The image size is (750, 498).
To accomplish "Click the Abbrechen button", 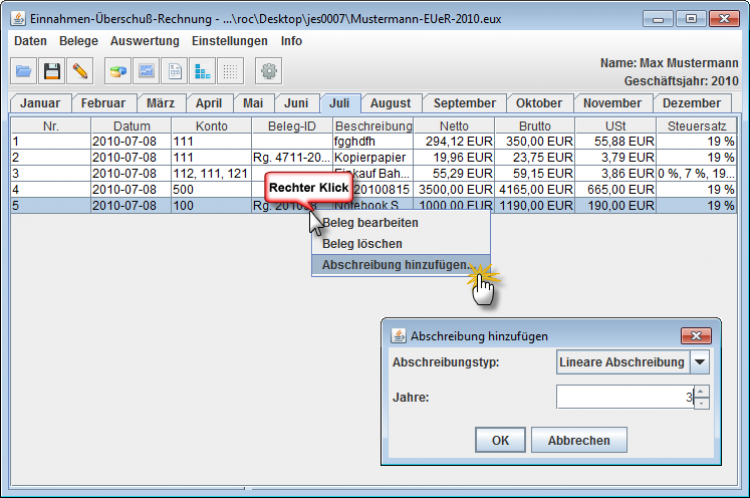I will click(579, 440).
